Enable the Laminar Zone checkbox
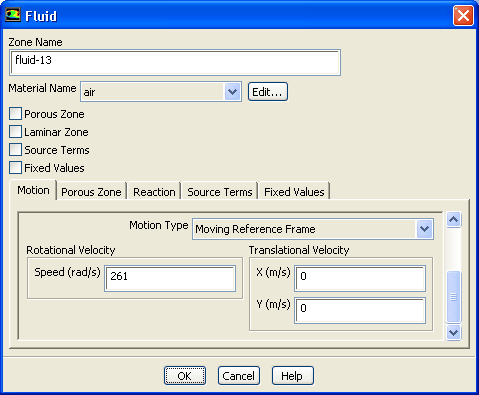This screenshot has width=479, height=395. tap(15, 132)
